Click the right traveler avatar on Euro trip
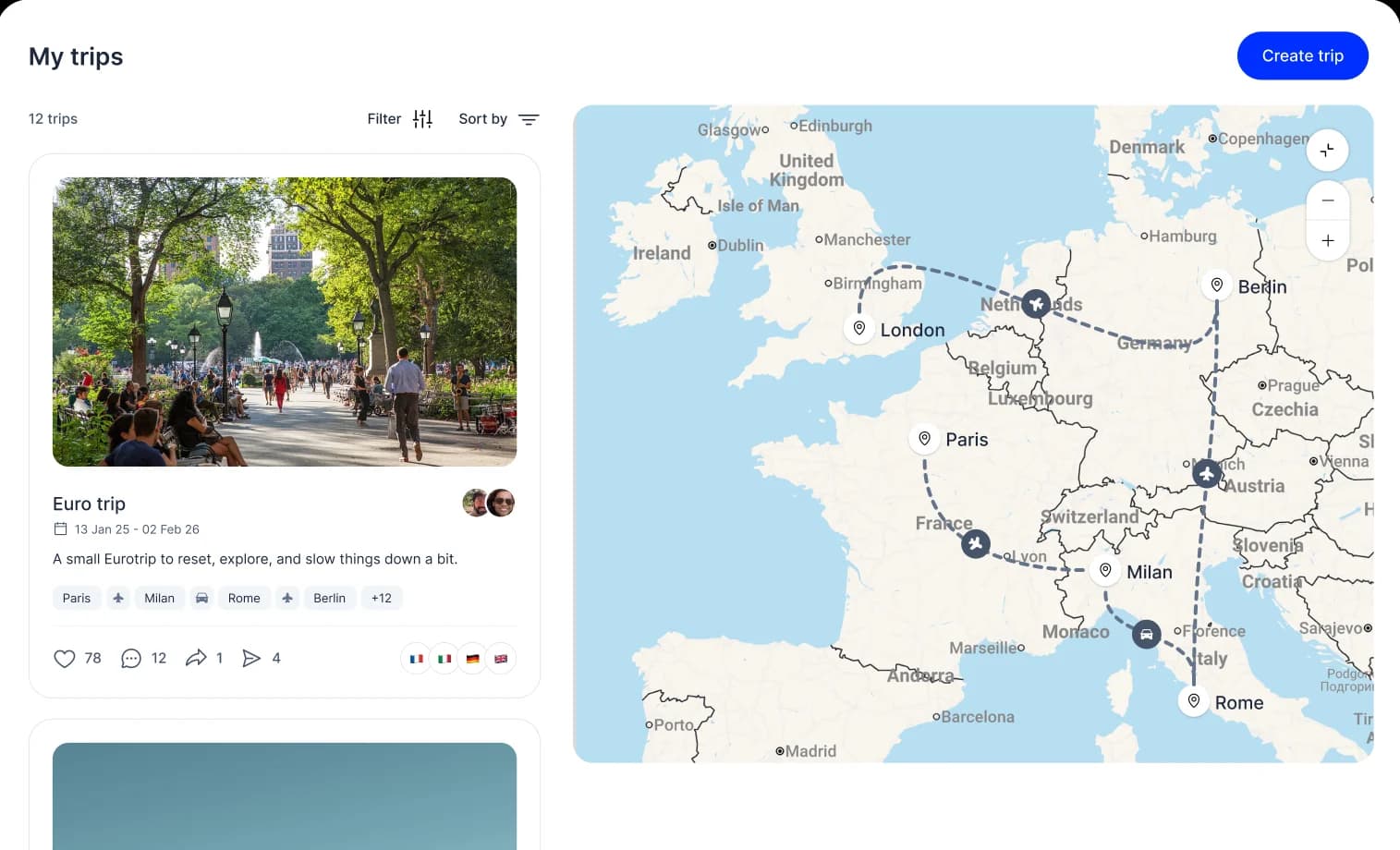The width and height of the screenshot is (1400, 850). (501, 503)
